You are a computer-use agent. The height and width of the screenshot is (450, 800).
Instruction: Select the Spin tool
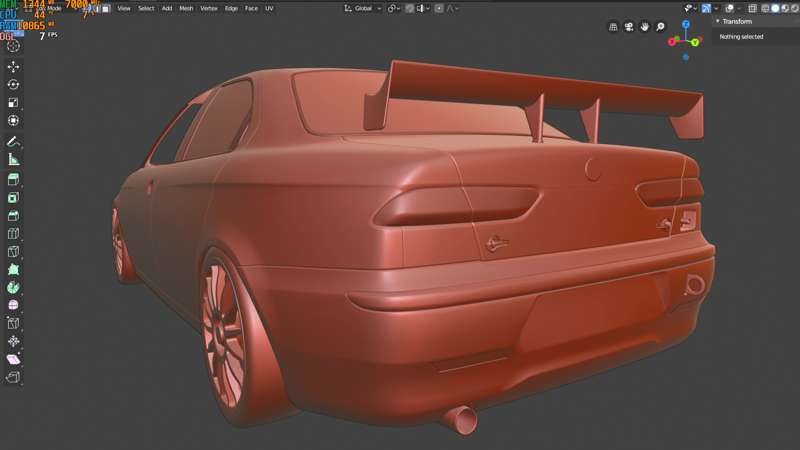(x=13, y=287)
